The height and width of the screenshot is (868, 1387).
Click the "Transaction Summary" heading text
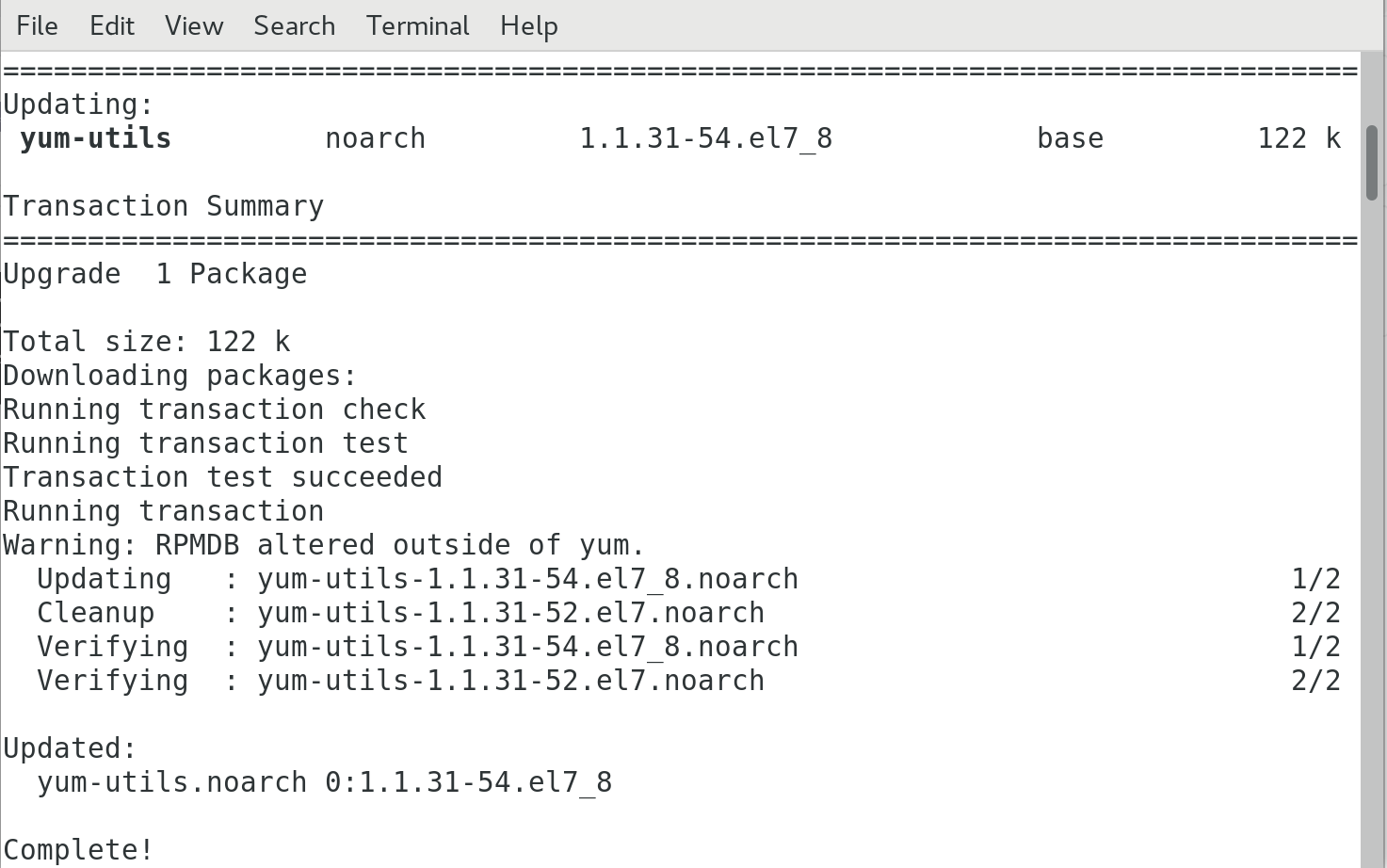click(163, 206)
